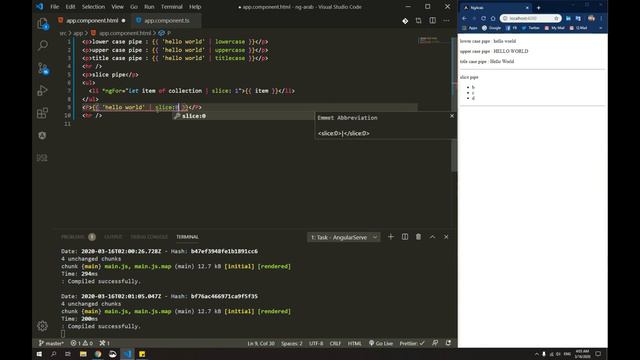Change the HTML language mode in the status bar
Image resolution: width=640 pixels, height=360 pixels.
coord(354,343)
